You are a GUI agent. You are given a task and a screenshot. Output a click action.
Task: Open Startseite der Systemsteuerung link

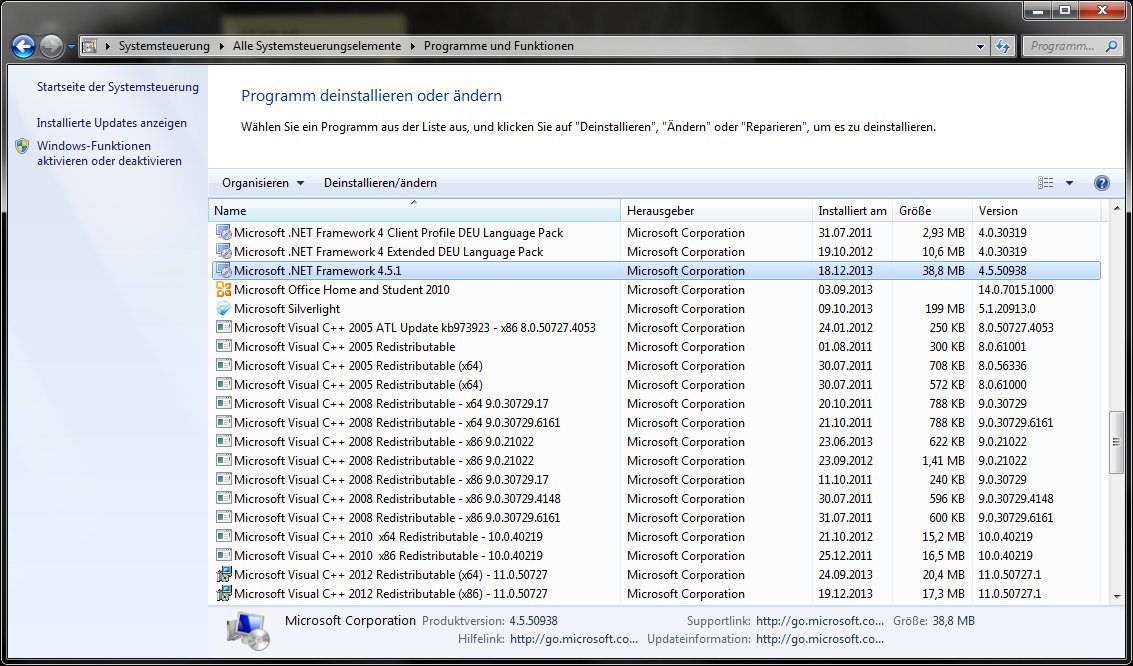[118, 87]
